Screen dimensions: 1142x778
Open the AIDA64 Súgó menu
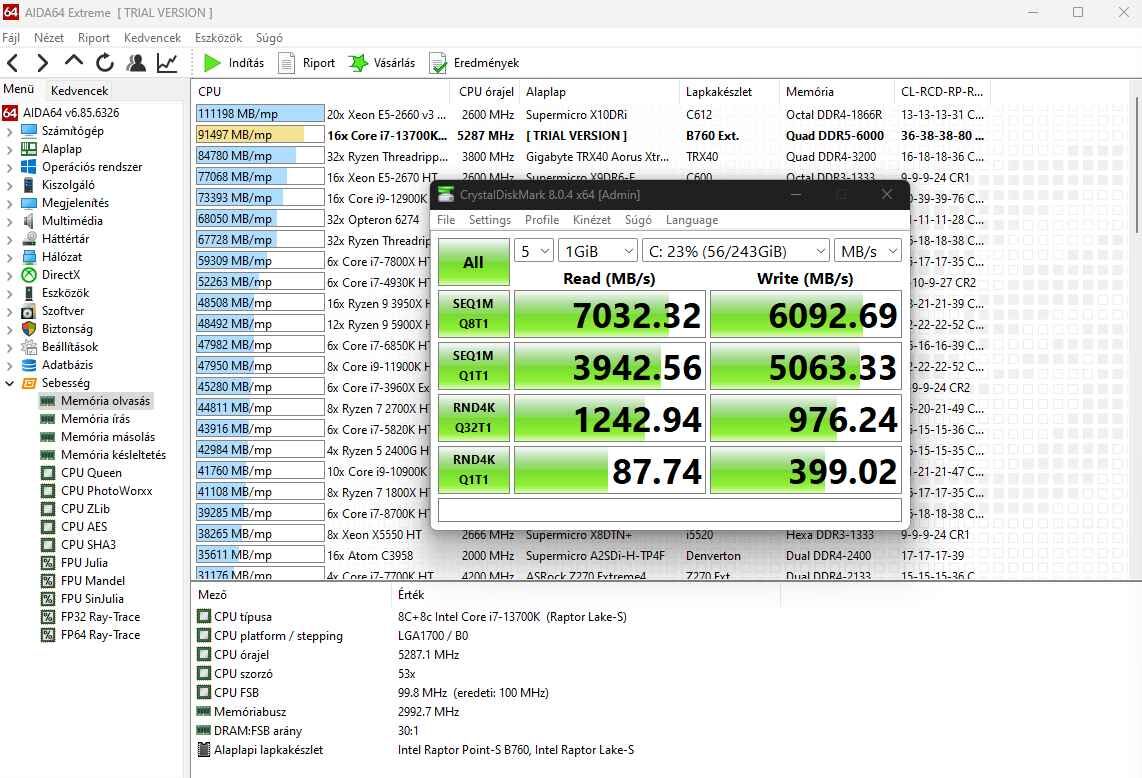click(x=269, y=38)
